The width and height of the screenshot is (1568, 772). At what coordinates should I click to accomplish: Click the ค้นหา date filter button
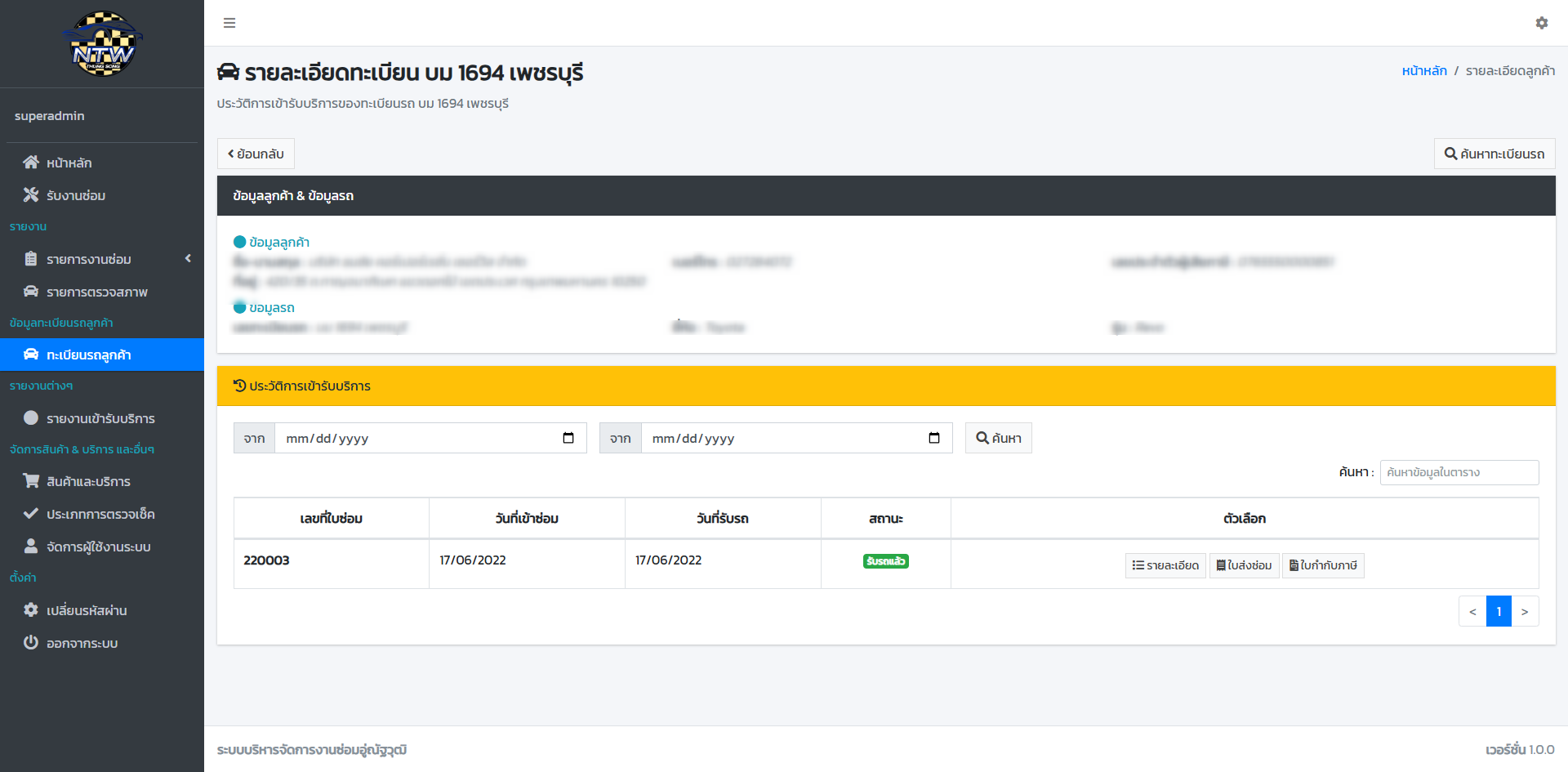click(998, 438)
